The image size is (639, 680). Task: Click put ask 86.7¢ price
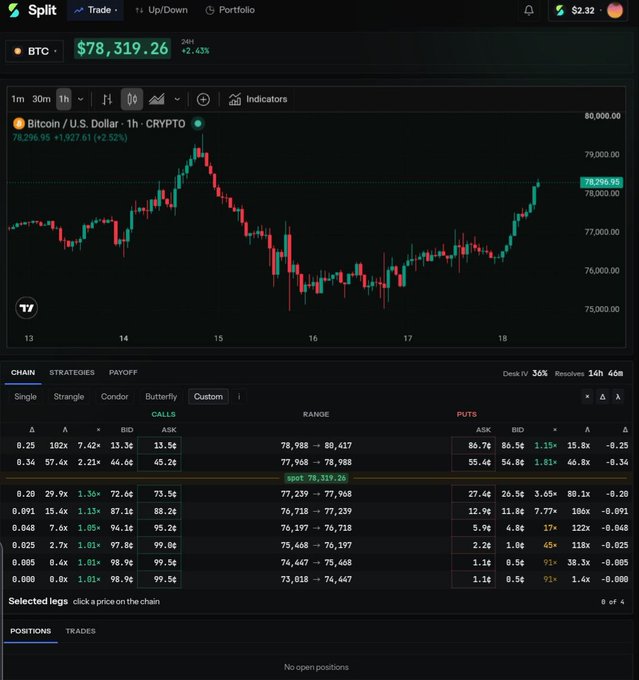(473, 445)
